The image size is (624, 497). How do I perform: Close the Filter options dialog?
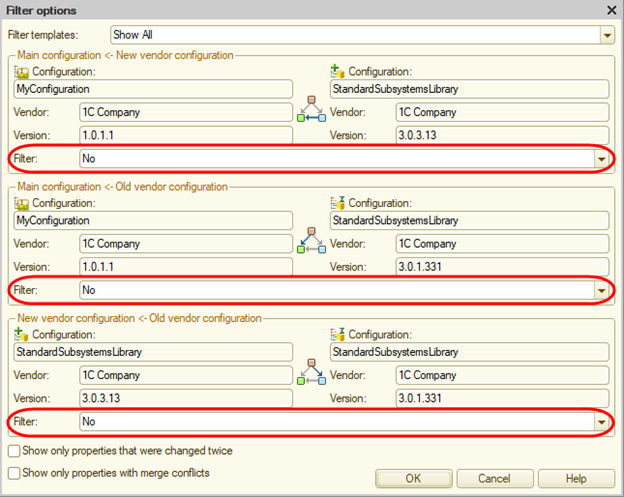pyautogui.click(x=611, y=10)
